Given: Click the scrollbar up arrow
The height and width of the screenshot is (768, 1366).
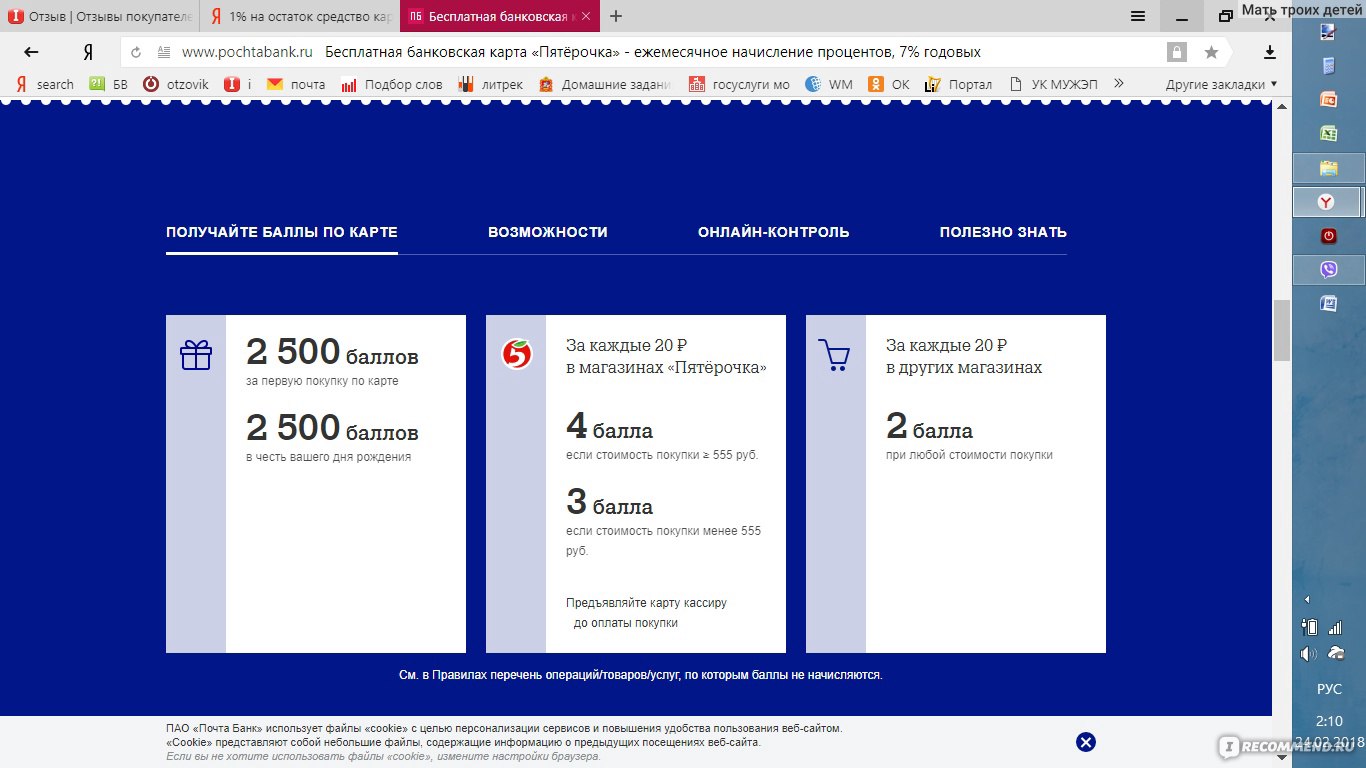Looking at the screenshot, I should [1282, 106].
